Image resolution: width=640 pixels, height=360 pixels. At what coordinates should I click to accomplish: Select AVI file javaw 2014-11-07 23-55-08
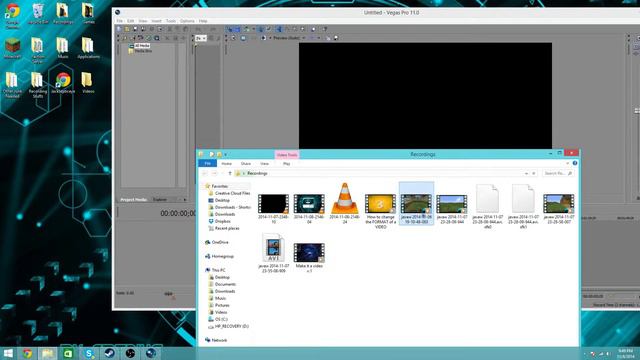click(273, 253)
